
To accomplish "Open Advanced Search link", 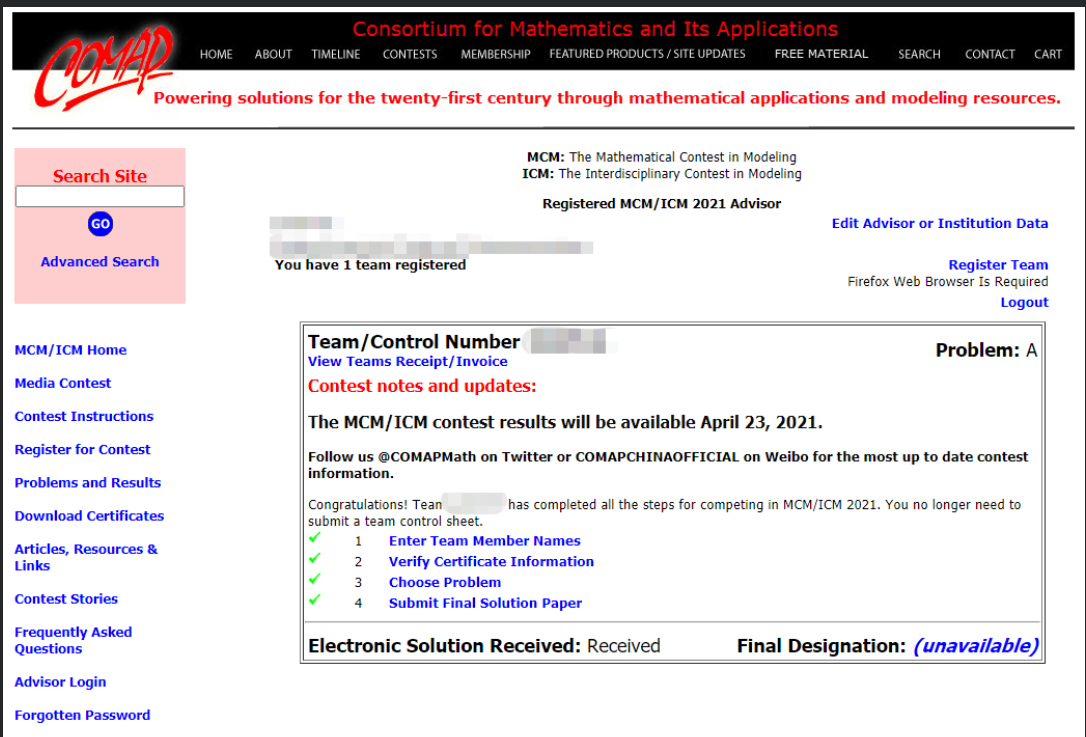I will click(x=100, y=262).
